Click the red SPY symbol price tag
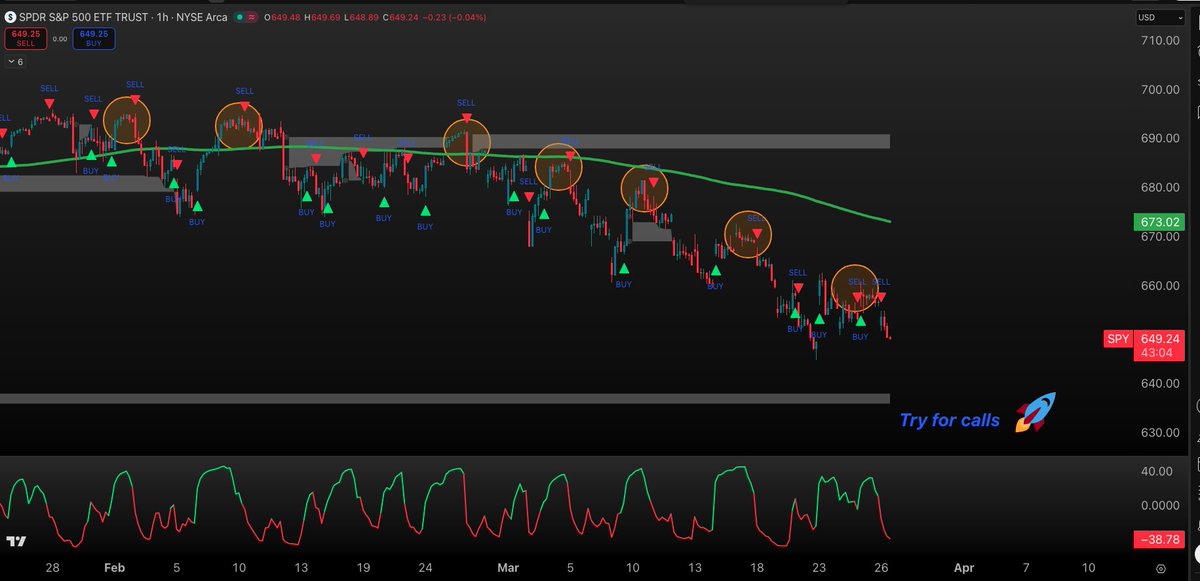Viewport: 1200px width, 581px height. coord(1117,339)
